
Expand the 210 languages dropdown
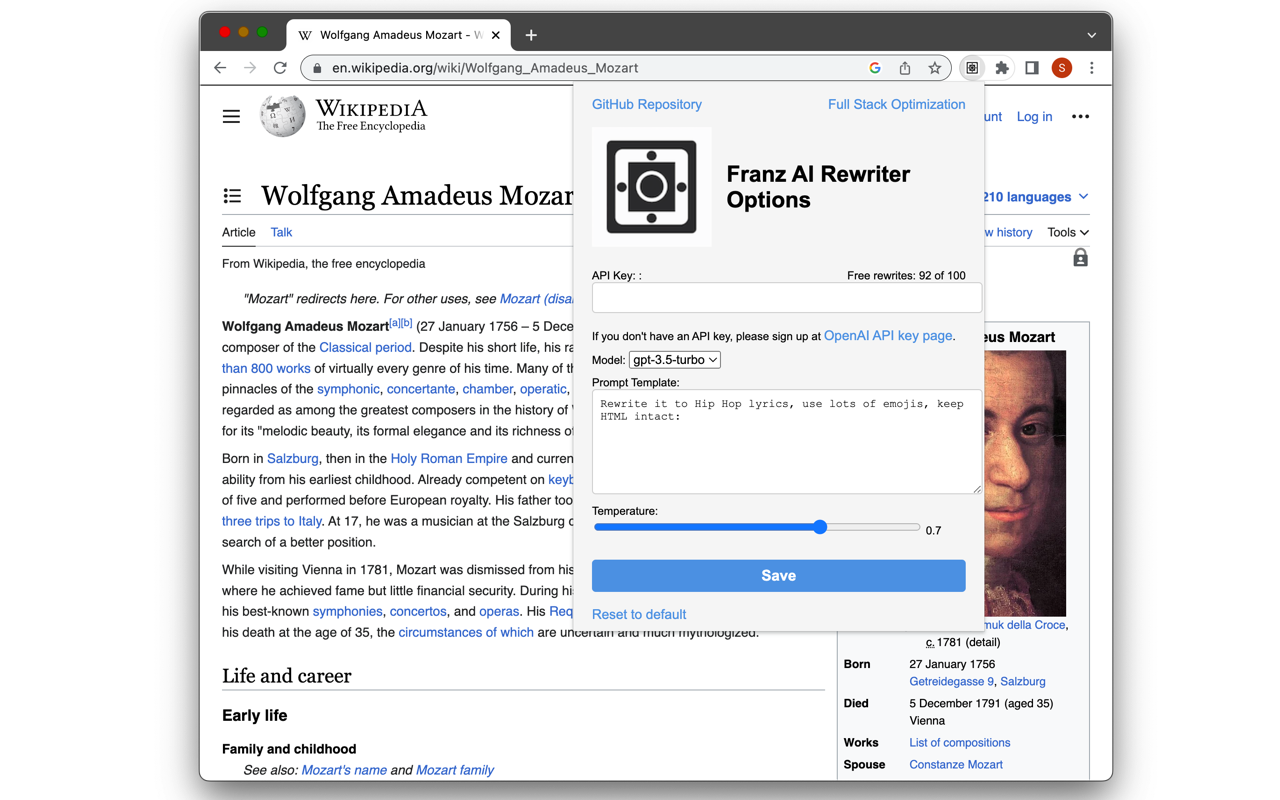point(1036,197)
